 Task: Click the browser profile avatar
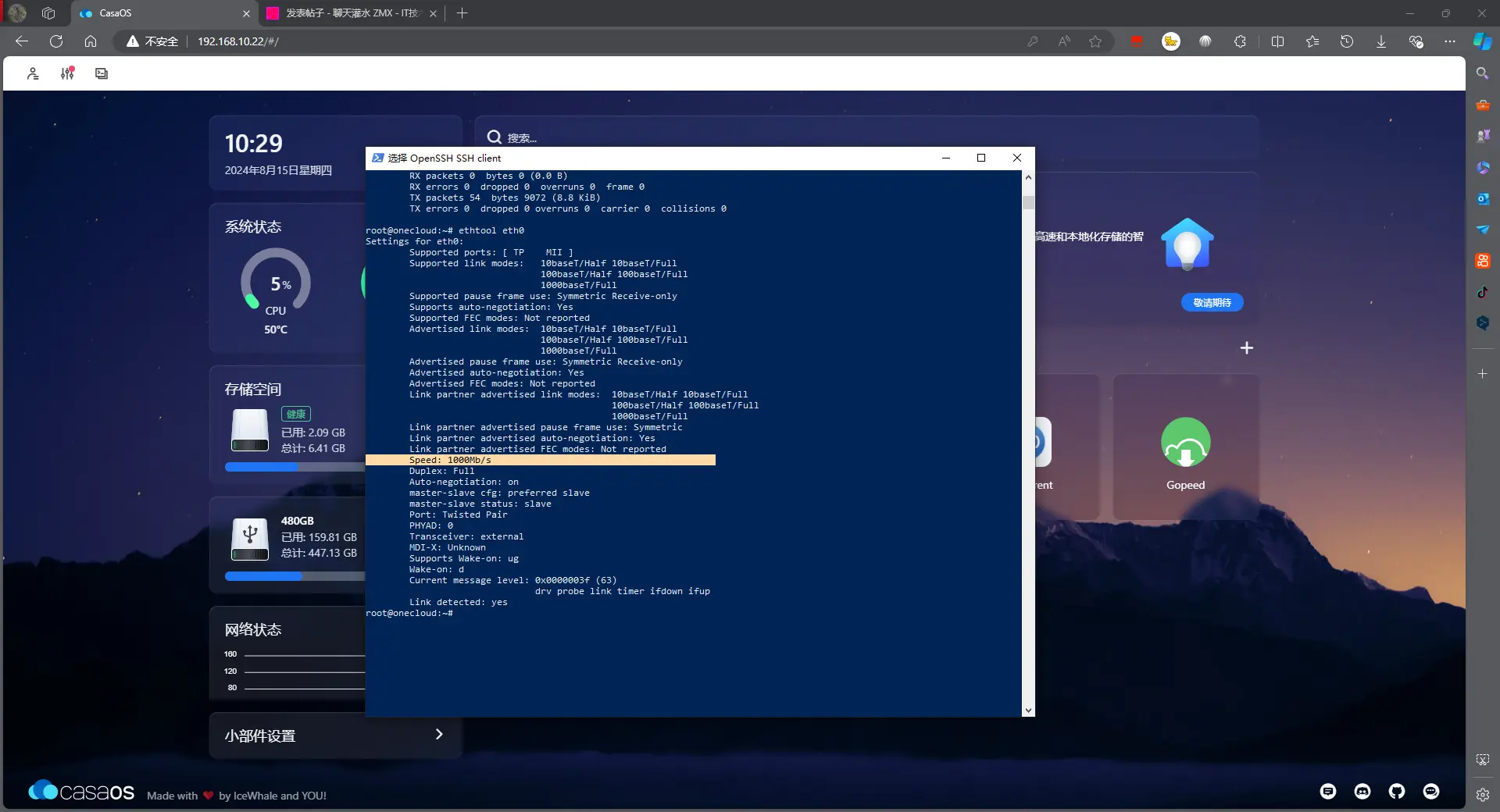[17, 13]
